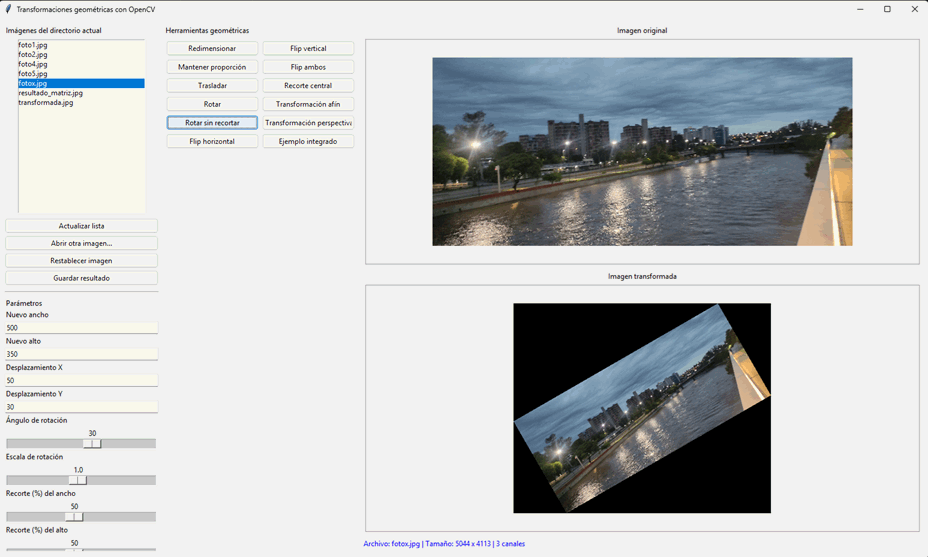Select resultado_matriz.jpg in the list

point(81,93)
